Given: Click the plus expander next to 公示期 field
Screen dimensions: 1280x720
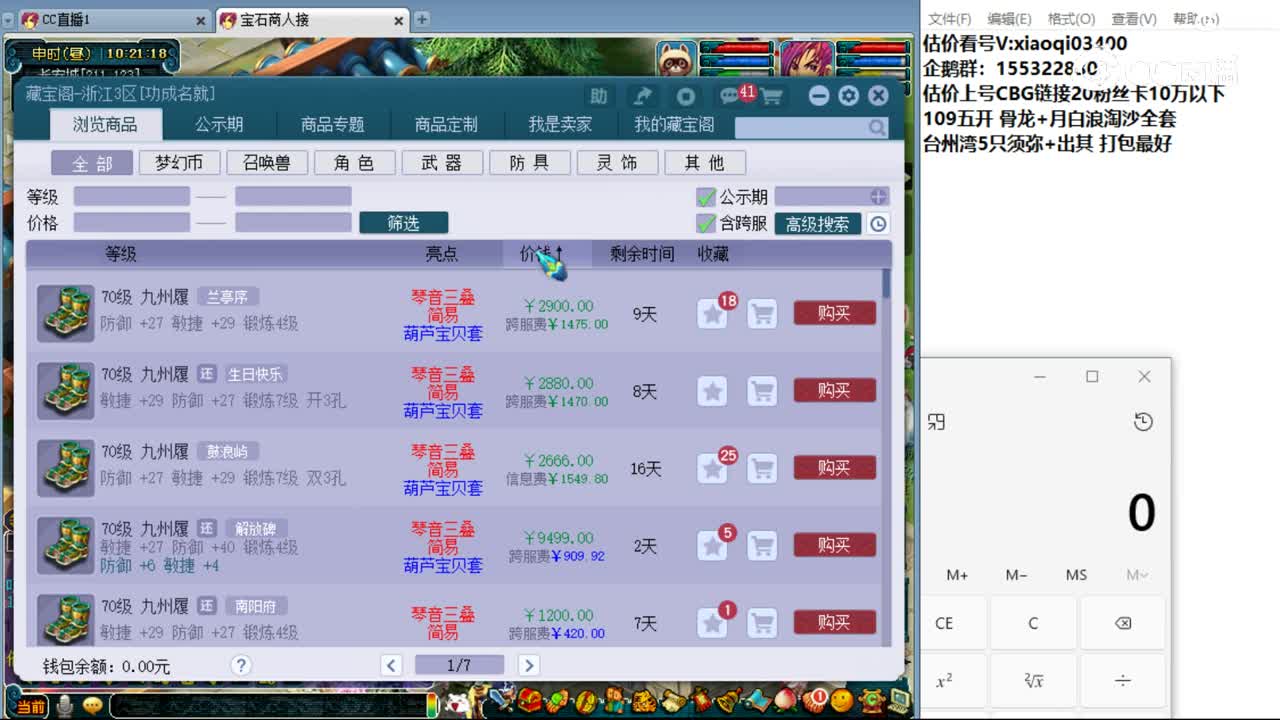Looking at the screenshot, I should (x=876, y=197).
